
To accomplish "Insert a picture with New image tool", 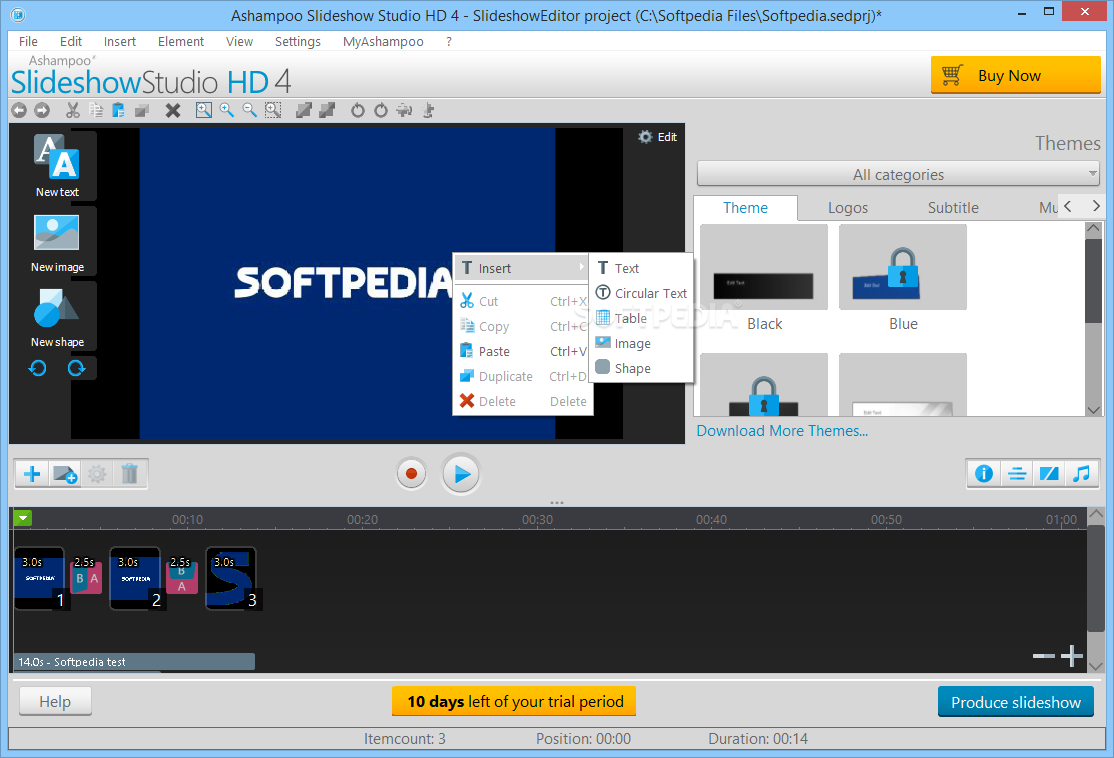I will [x=57, y=242].
